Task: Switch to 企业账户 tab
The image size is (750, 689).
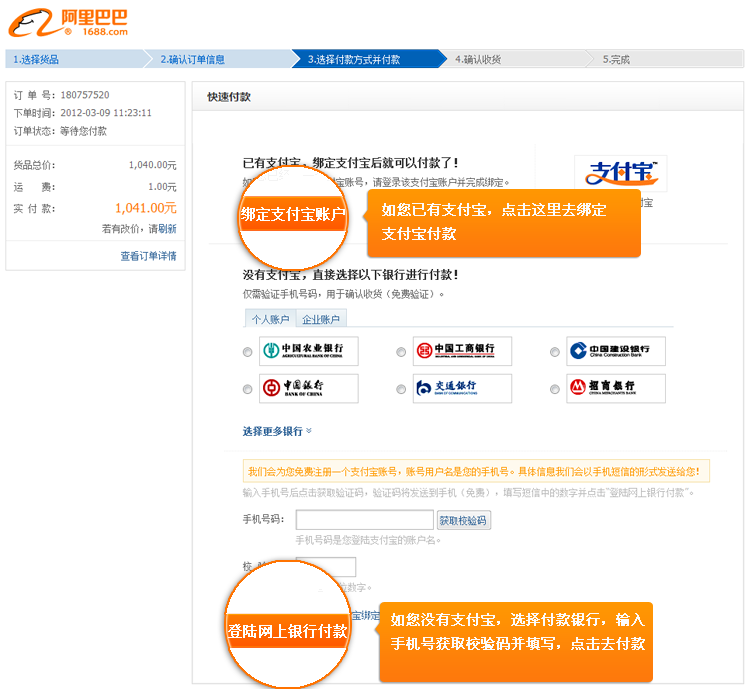Action: [321, 319]
